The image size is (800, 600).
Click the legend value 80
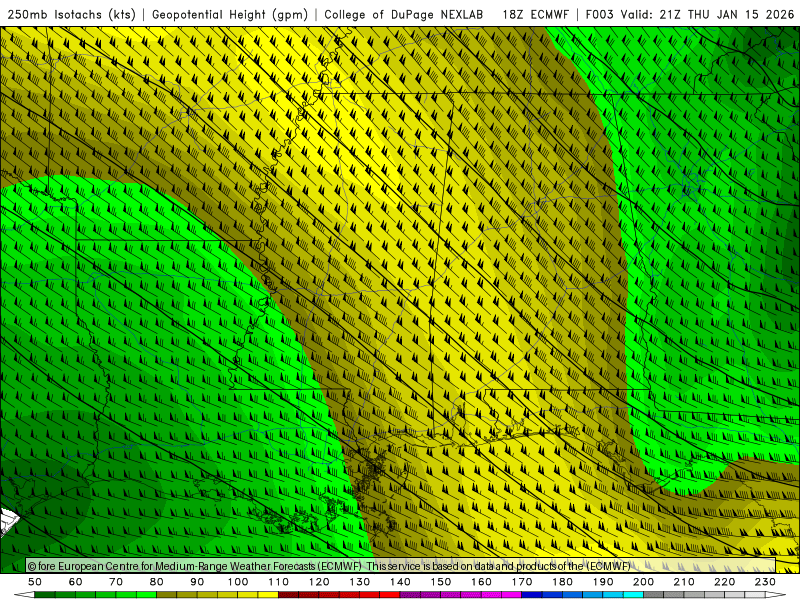click(157, 582)
